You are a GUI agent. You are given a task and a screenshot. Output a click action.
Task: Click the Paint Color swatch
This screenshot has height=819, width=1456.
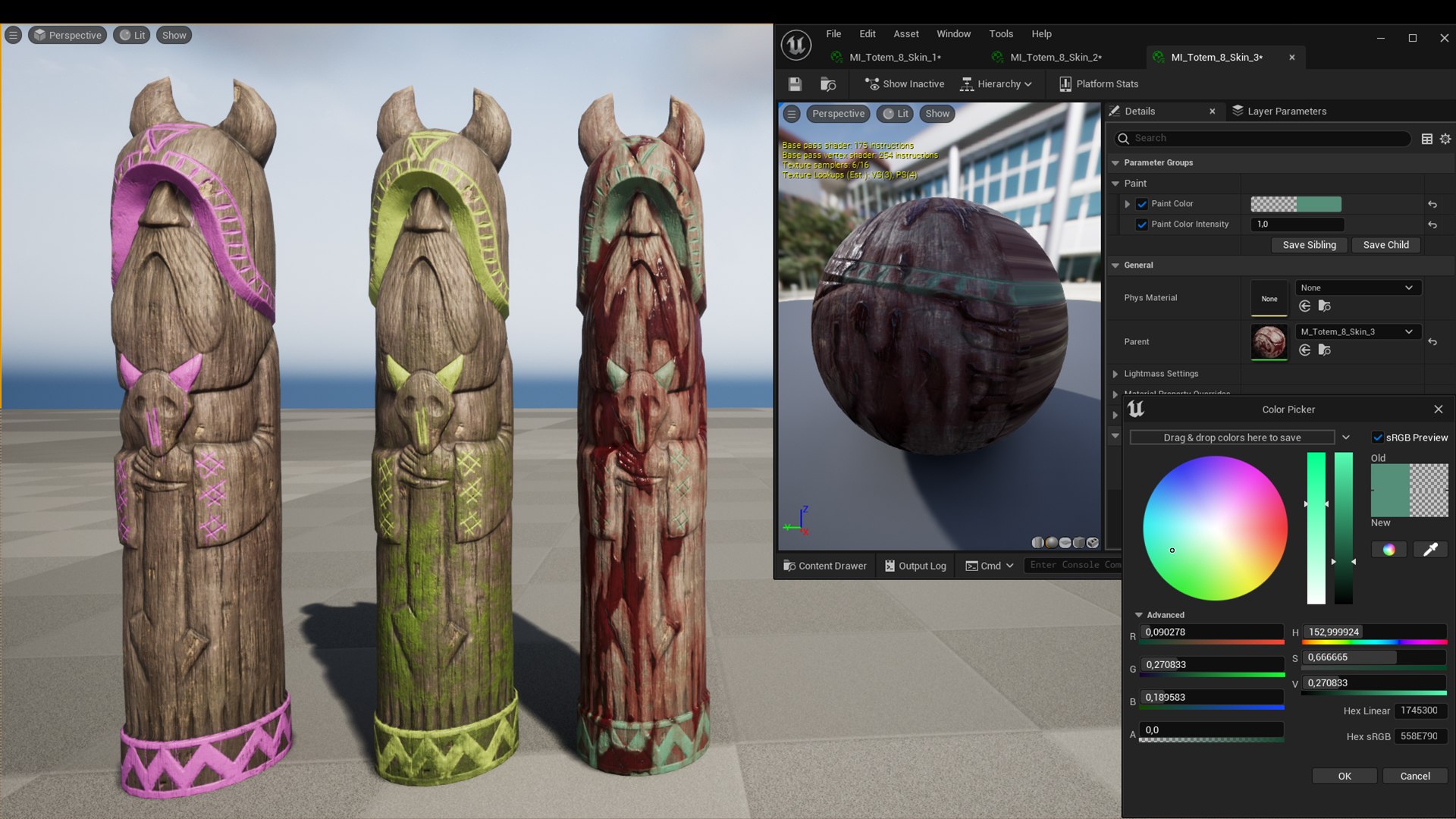click(x=1295, y=204)
